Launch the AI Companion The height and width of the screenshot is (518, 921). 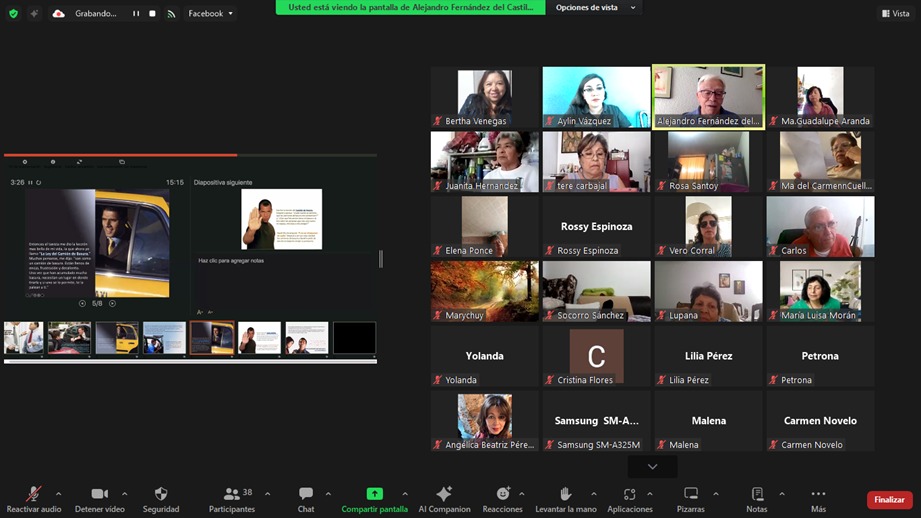(444, 494)
